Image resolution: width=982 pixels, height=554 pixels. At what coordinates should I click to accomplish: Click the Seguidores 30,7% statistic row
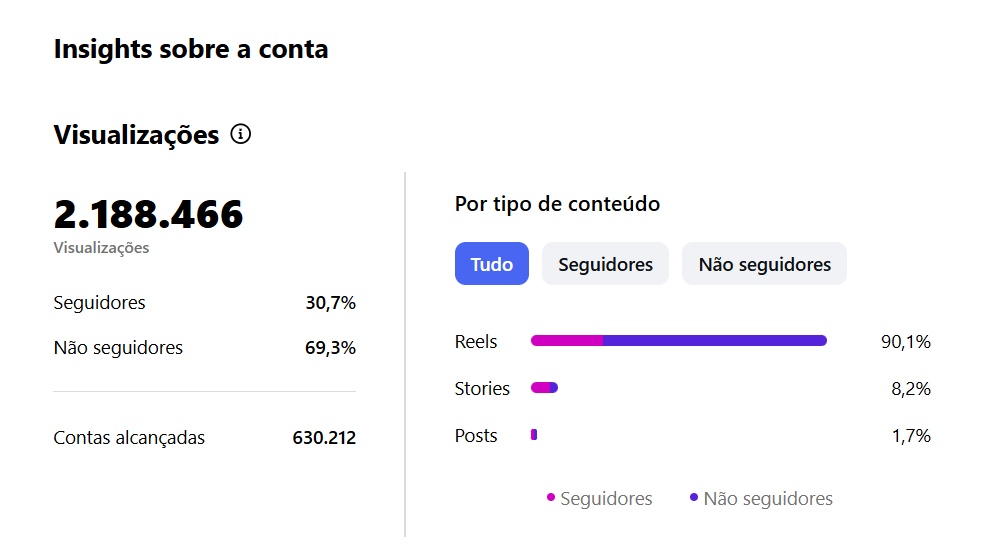coord(204,303)
